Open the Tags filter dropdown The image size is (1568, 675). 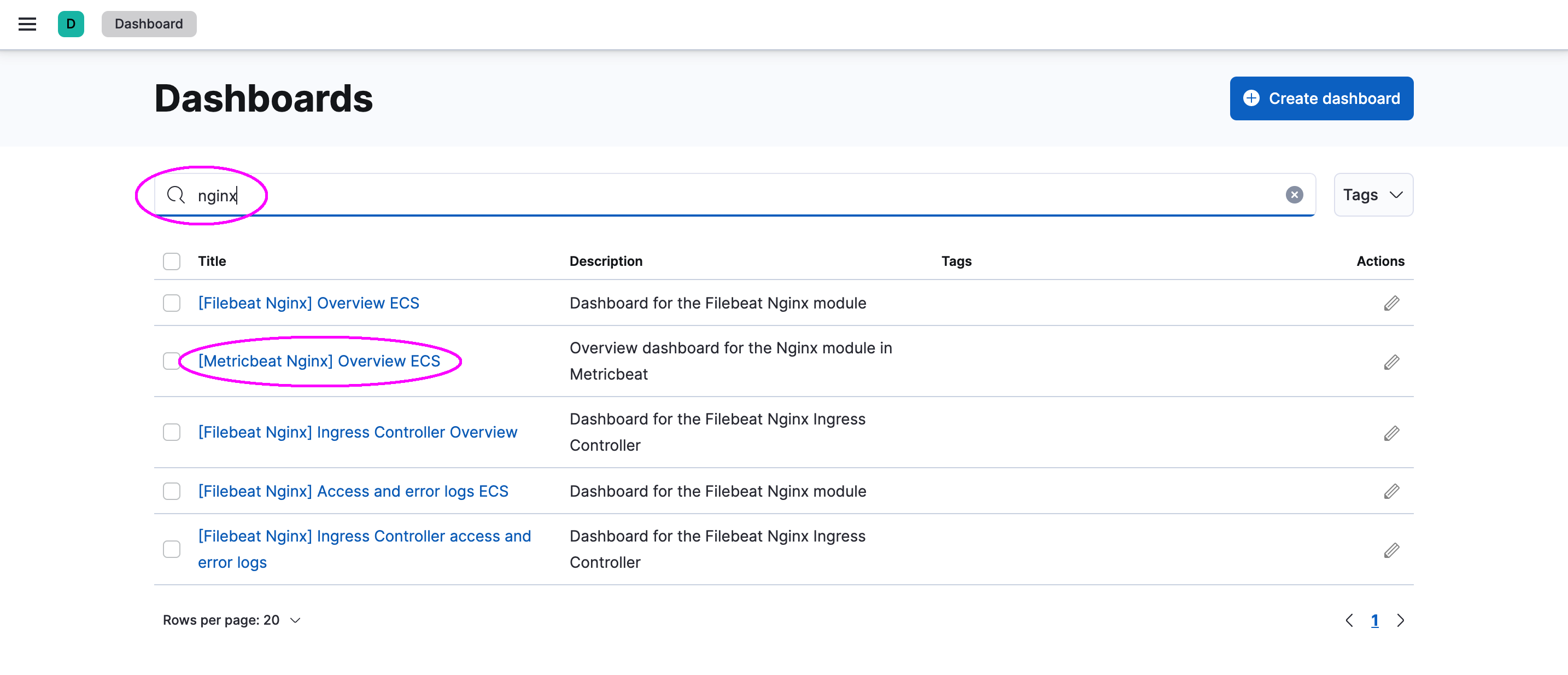[1373, 195]
